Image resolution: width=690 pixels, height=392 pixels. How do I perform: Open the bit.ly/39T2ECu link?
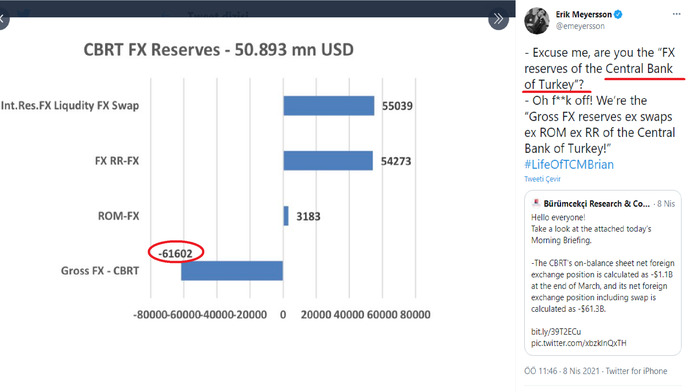[x=556, y=332]
